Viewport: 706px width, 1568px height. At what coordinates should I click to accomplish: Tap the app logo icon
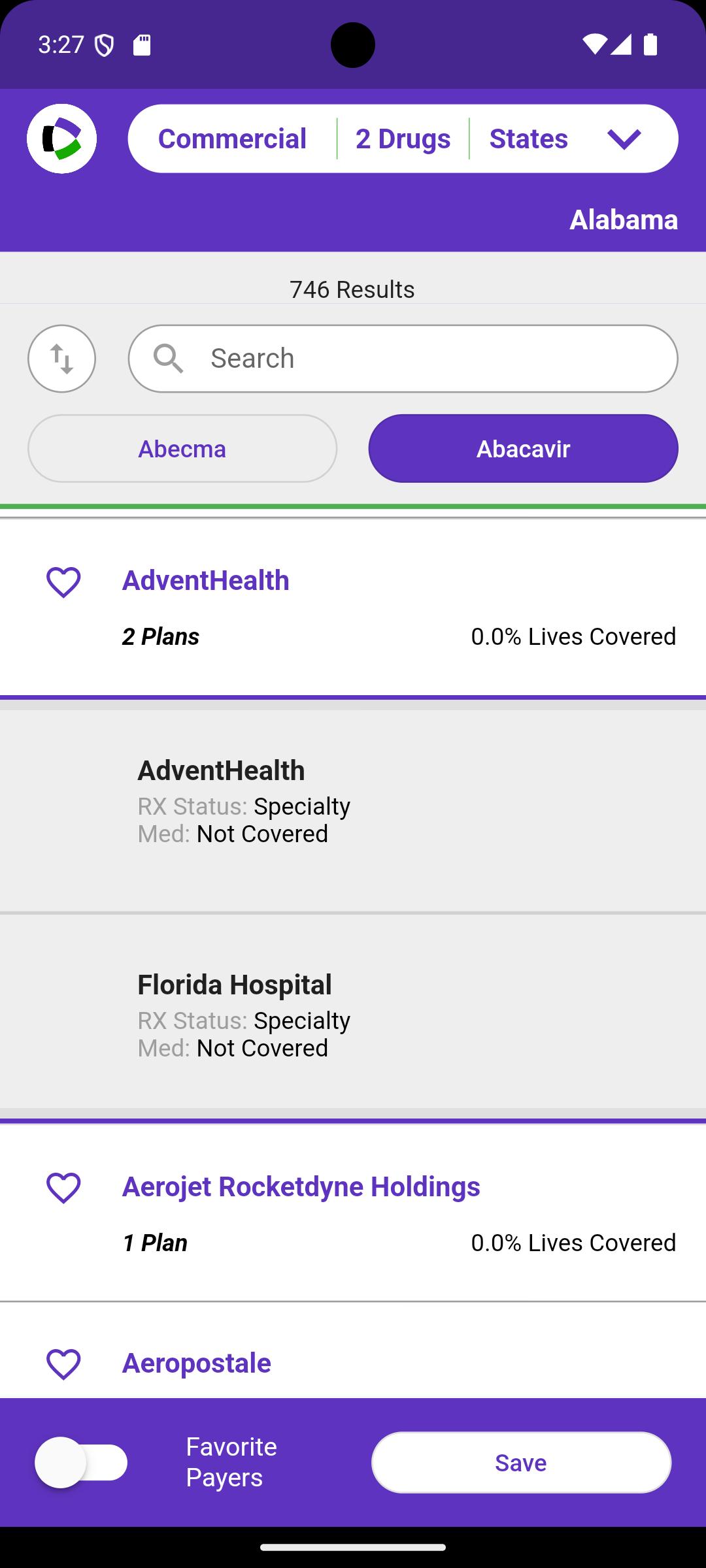(61, 139)
